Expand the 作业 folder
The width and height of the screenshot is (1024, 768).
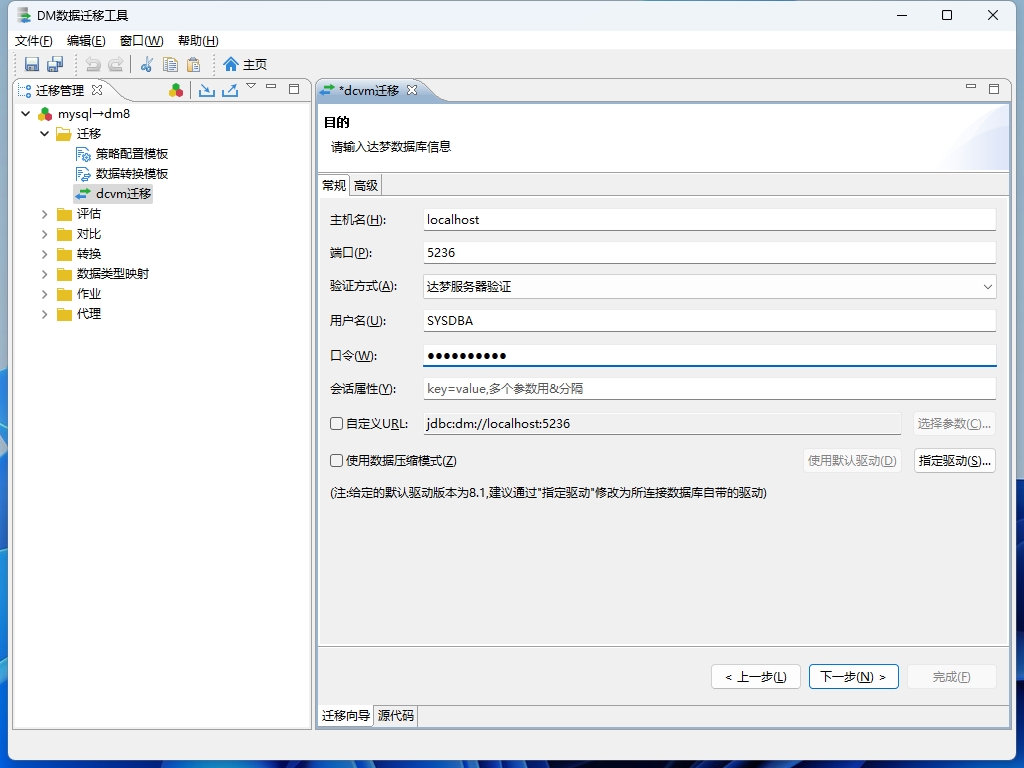coord(44,294)
